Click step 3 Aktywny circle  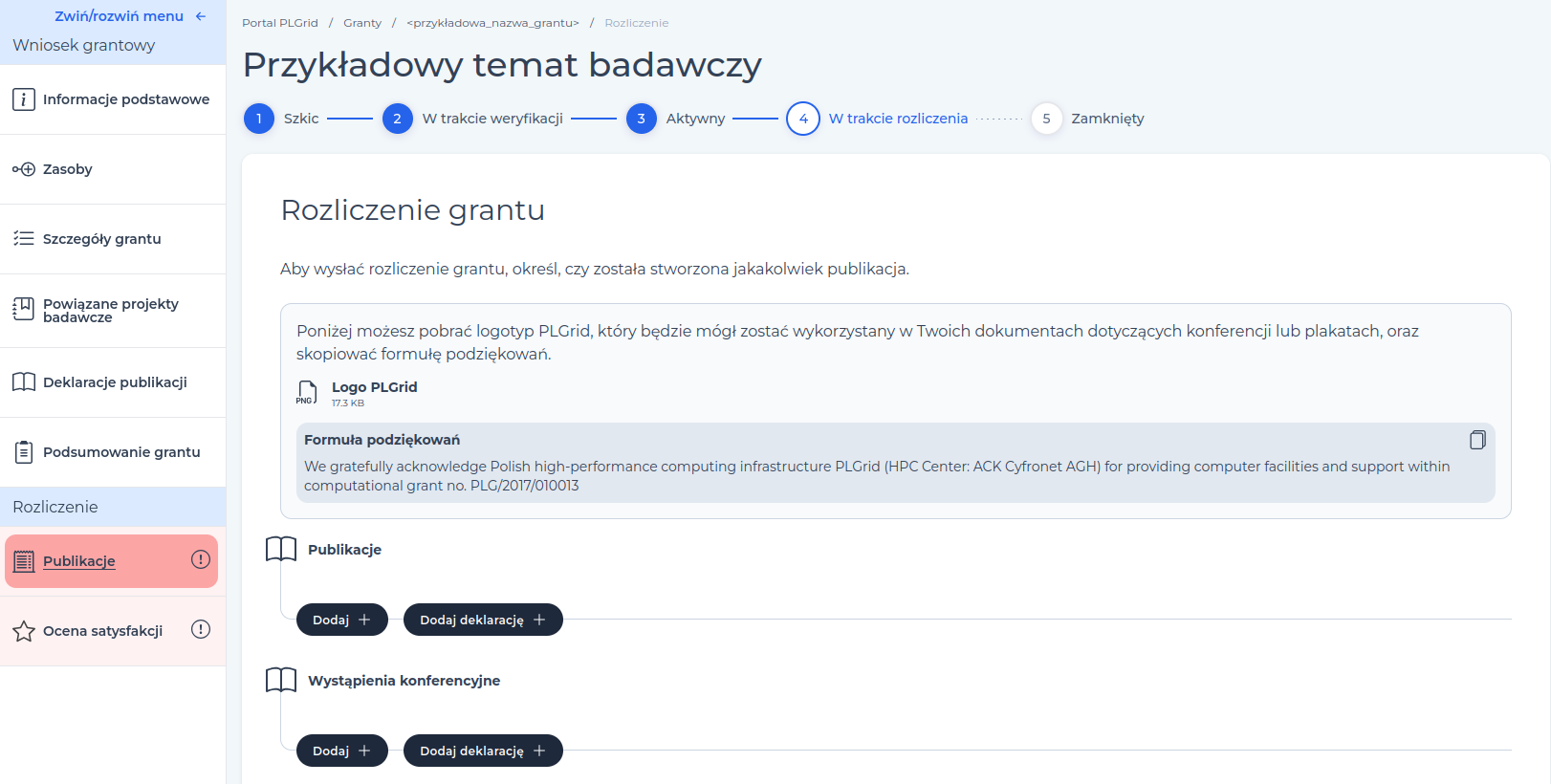[642, 119]
